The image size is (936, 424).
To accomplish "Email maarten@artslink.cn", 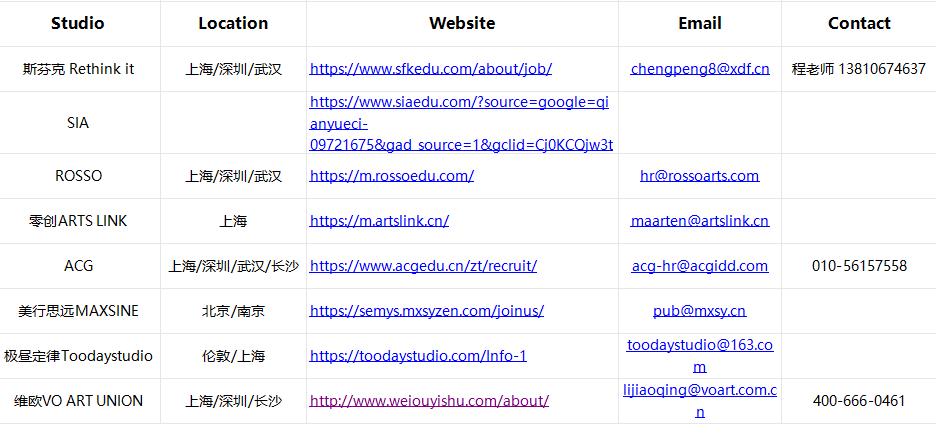I will 700,221.
